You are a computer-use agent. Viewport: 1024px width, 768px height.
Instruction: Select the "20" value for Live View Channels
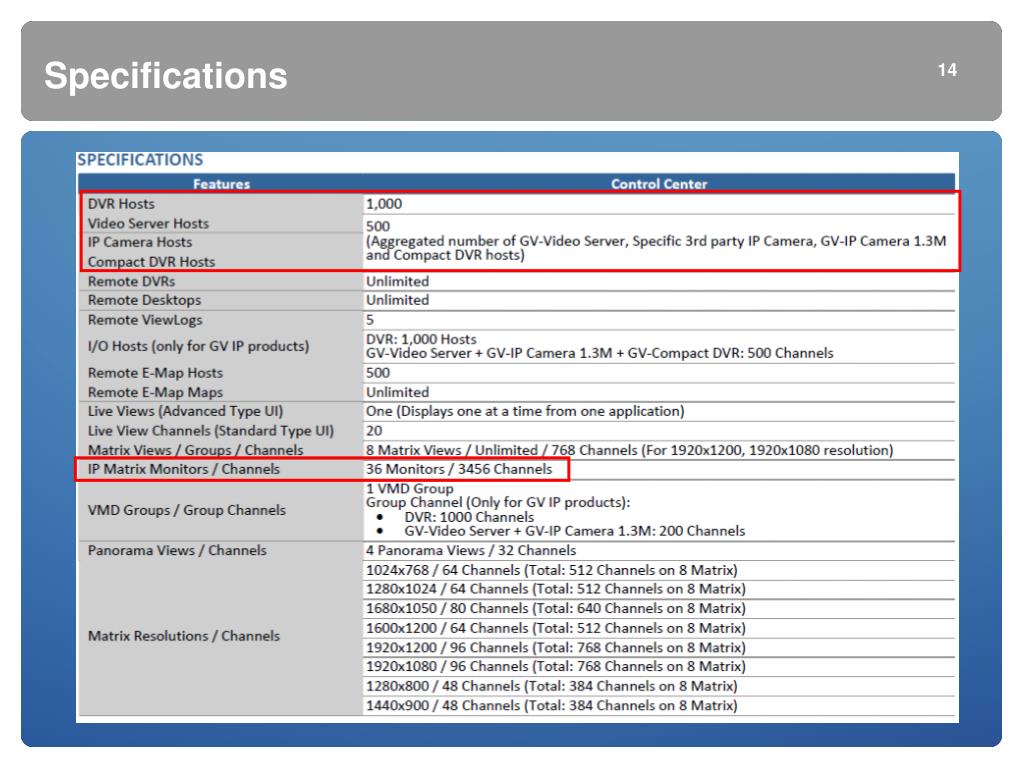coord(374,431)
